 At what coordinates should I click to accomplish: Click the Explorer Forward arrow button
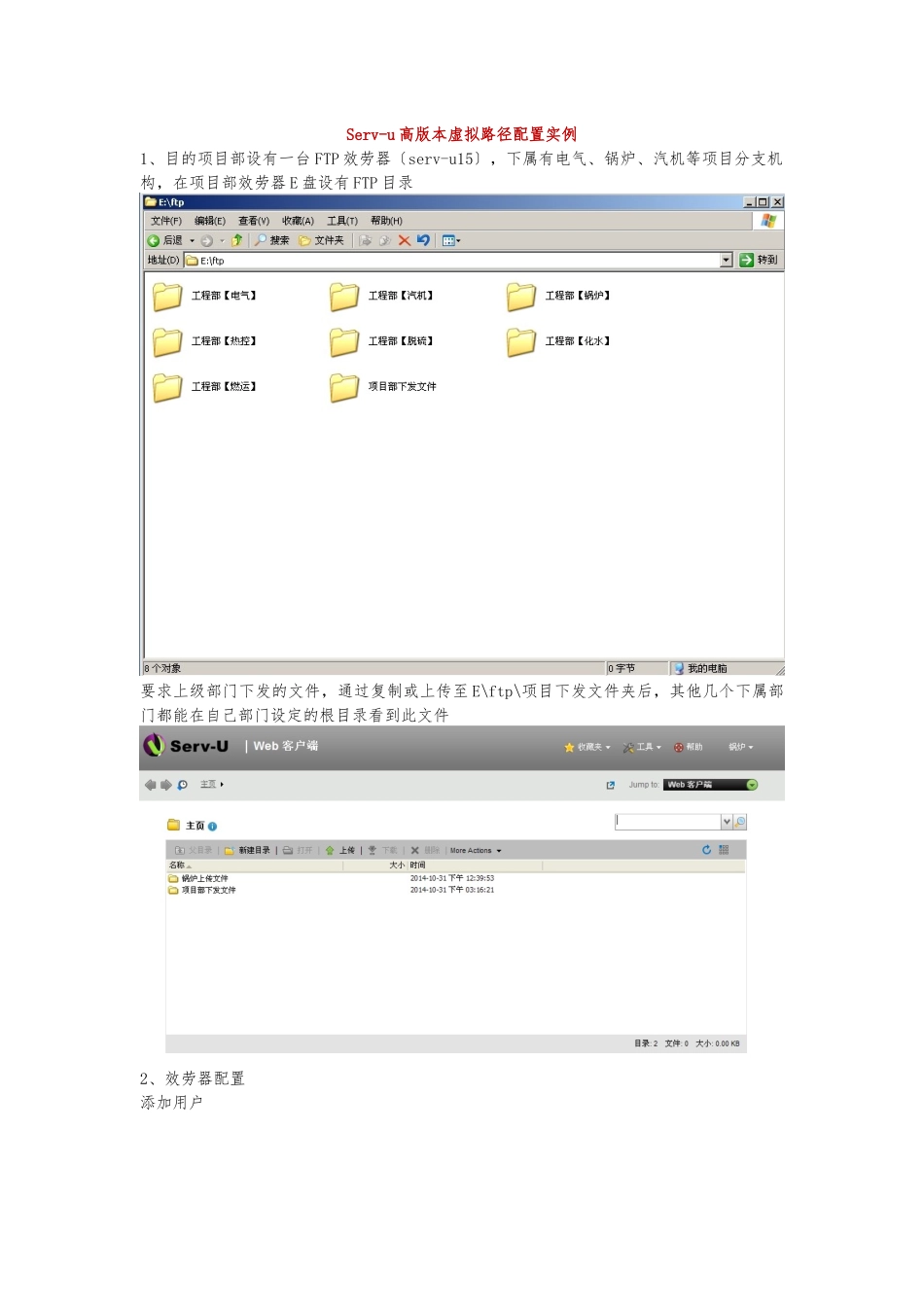[207, 240]
